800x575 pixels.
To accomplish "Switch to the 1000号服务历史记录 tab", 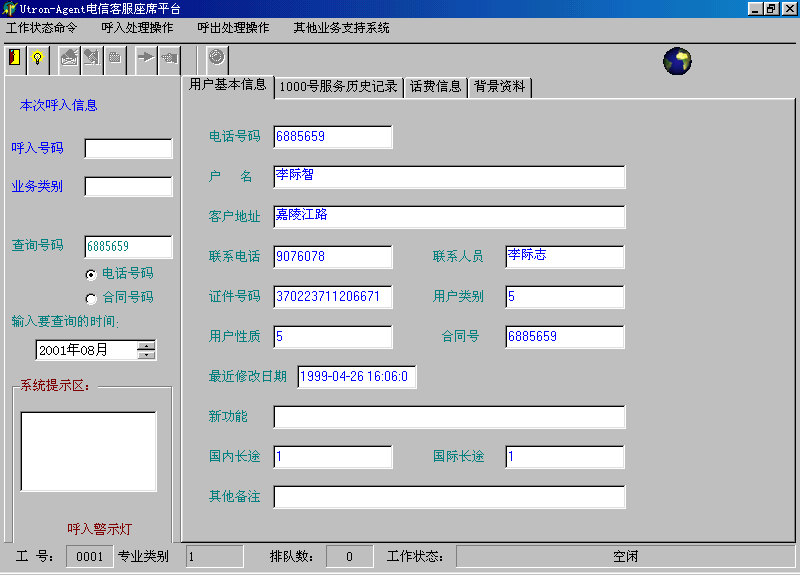I will pos(338,87).
